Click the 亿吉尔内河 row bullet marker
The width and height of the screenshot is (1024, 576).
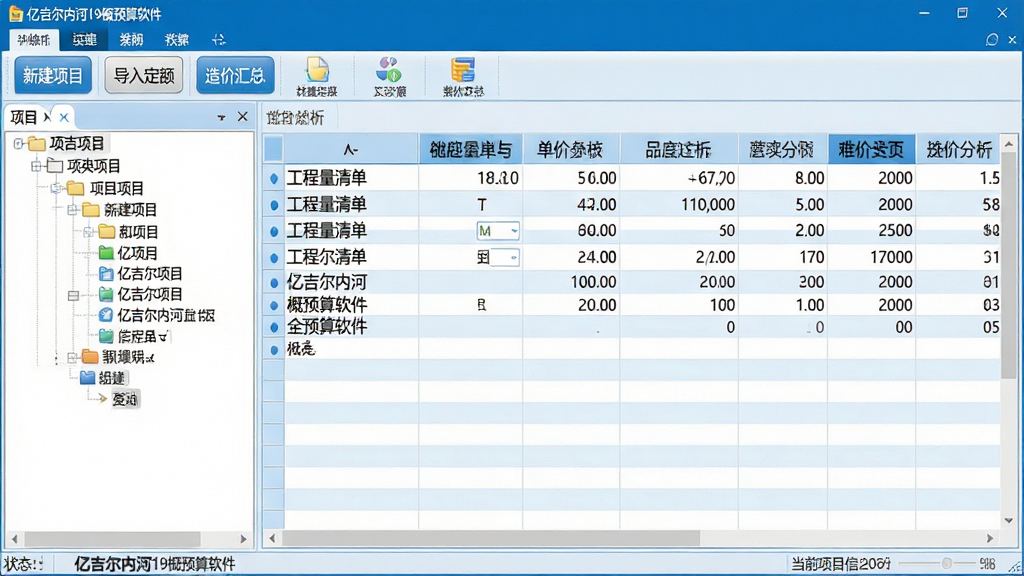[x=274, y=283]
